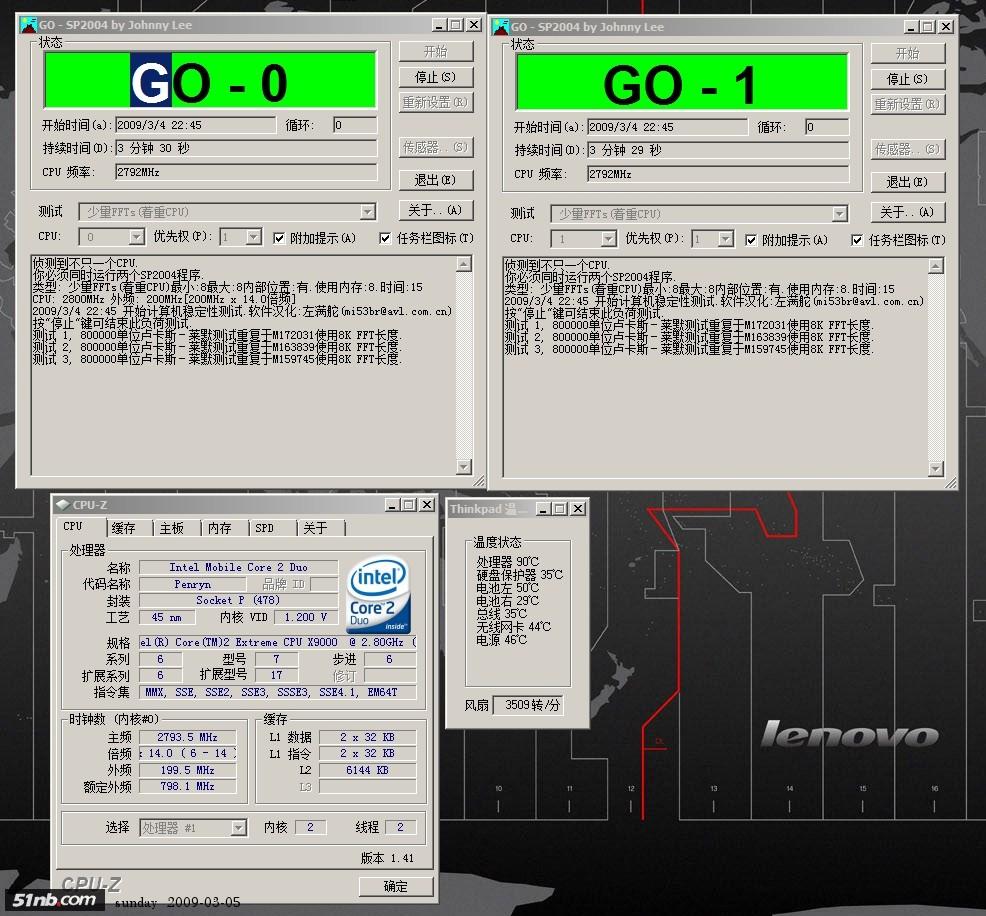Click title bar icon of GO-1 SP2004 window
Screen dimensions: 986x916
(499, 26)
